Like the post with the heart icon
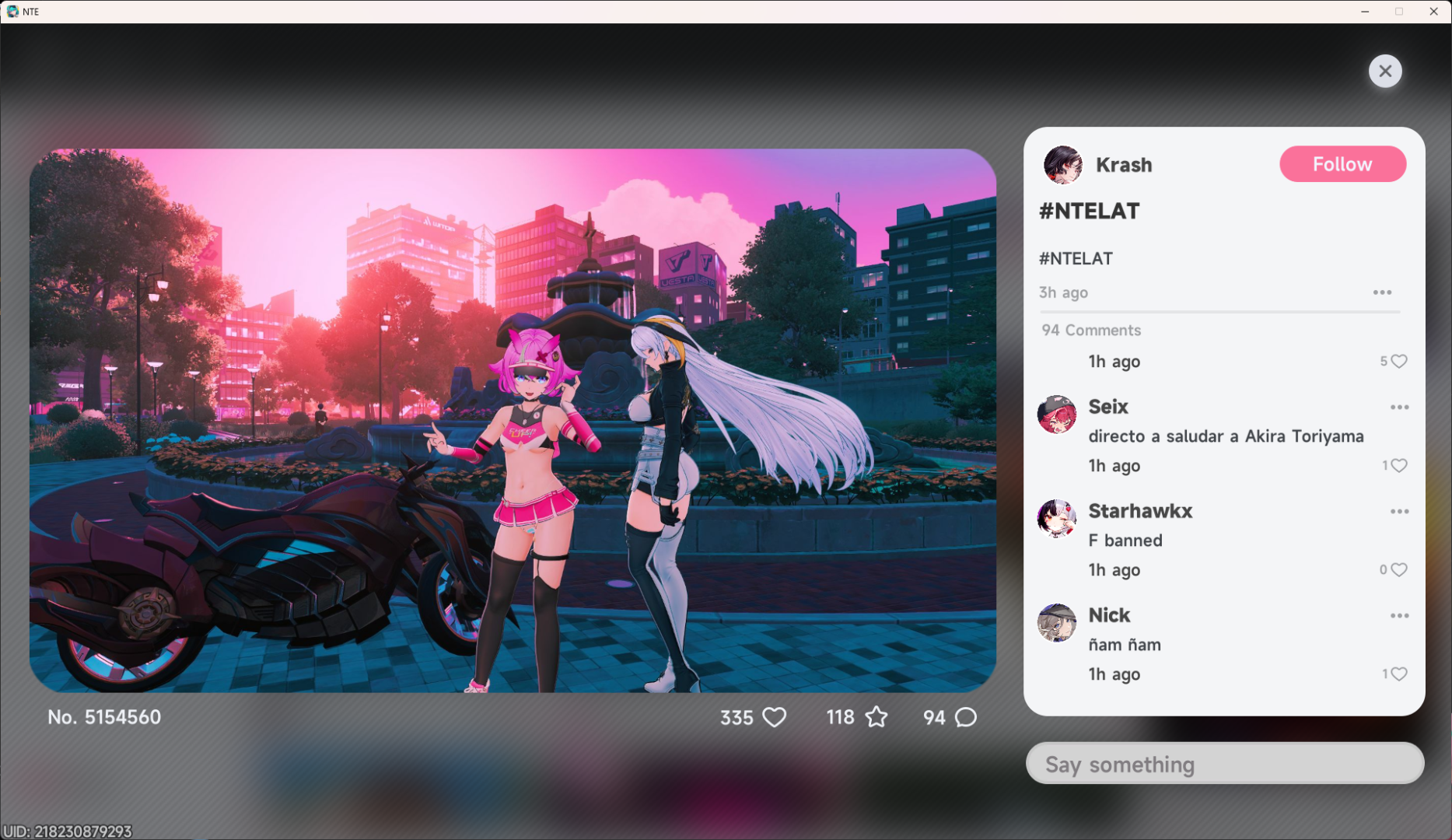Viewport: 1452px width, 840px height. [774, 717]
